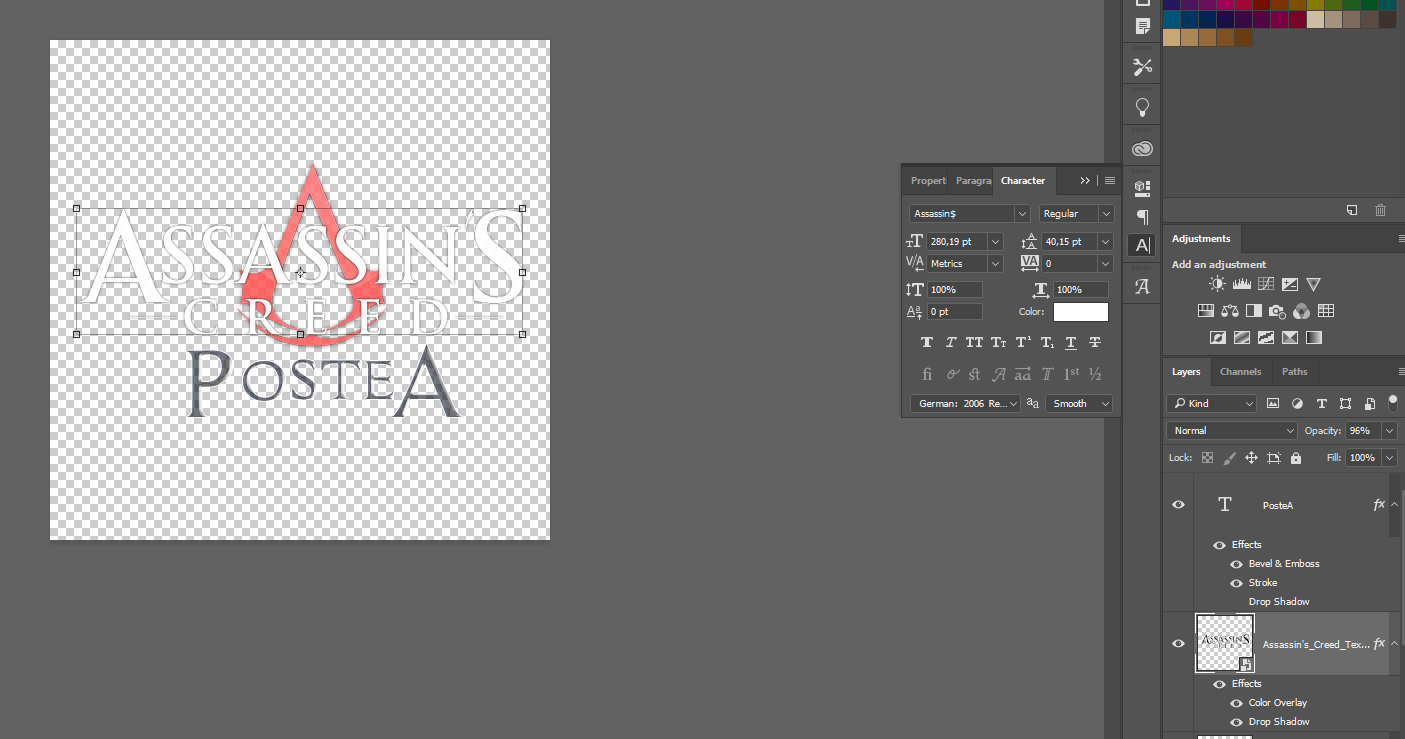Image resolution: width=1405 pixels, height=739 pixels.
Task: Open the 3D panel icon
Action: click(1142, 187)
